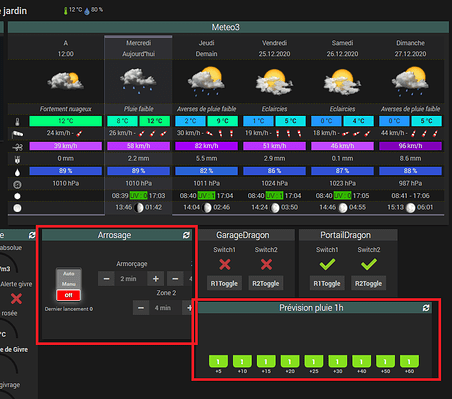Refresh the Prévision pluie 1h widget

pos(426,308)
